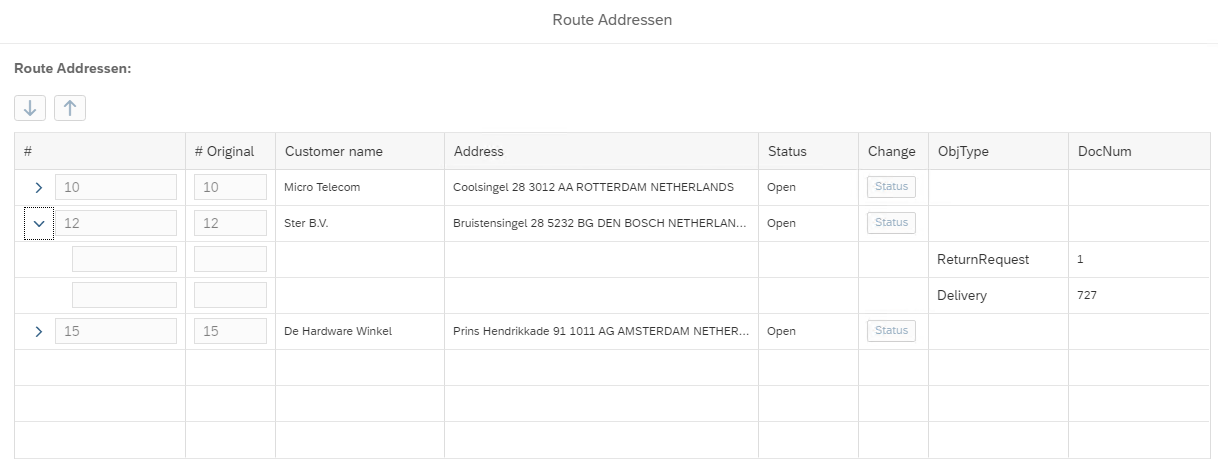Click the move up arrow icon
This screenshot has width=1218, height=467.
click(x=70, y=108)
